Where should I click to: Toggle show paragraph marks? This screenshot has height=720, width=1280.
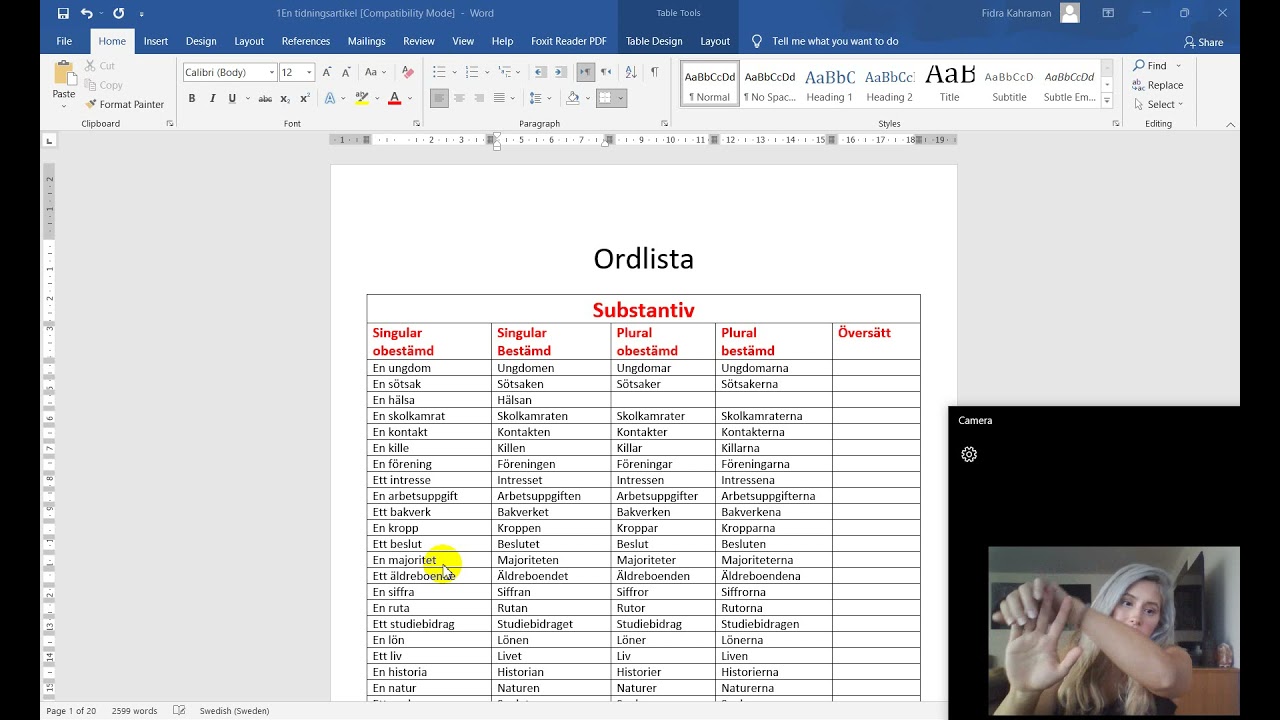point(654,72)
